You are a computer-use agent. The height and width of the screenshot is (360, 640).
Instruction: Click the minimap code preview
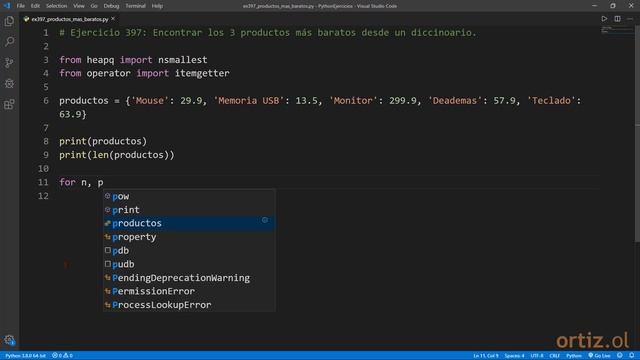click(x=617, y=30)
